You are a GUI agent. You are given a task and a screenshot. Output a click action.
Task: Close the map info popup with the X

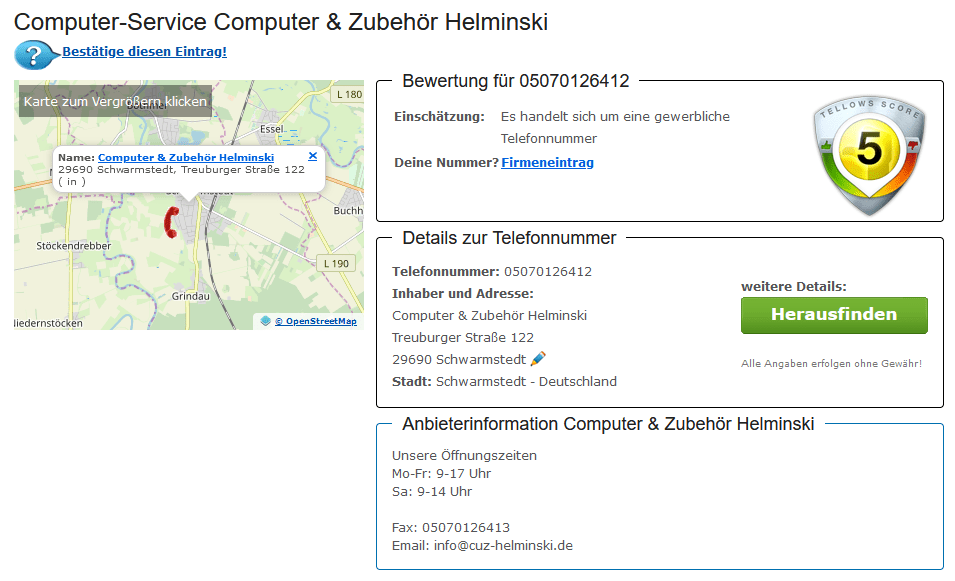coord(312,156)
